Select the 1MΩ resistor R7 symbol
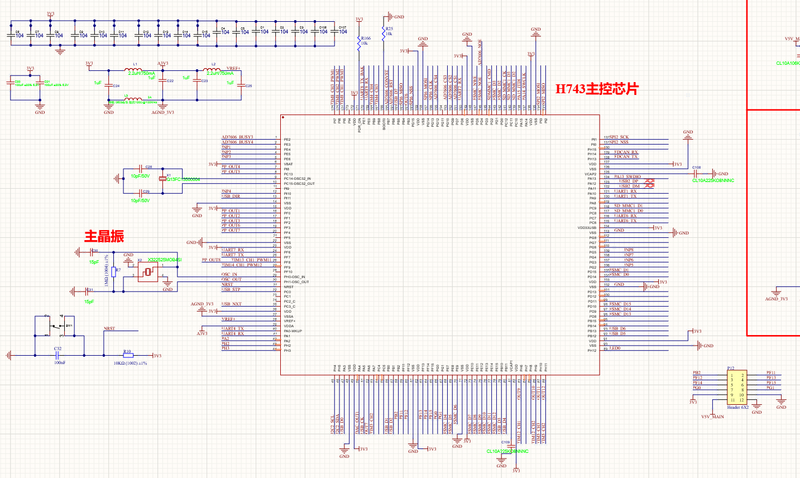The width and height of the screenshot is (800, 478). tap(114, 272)
